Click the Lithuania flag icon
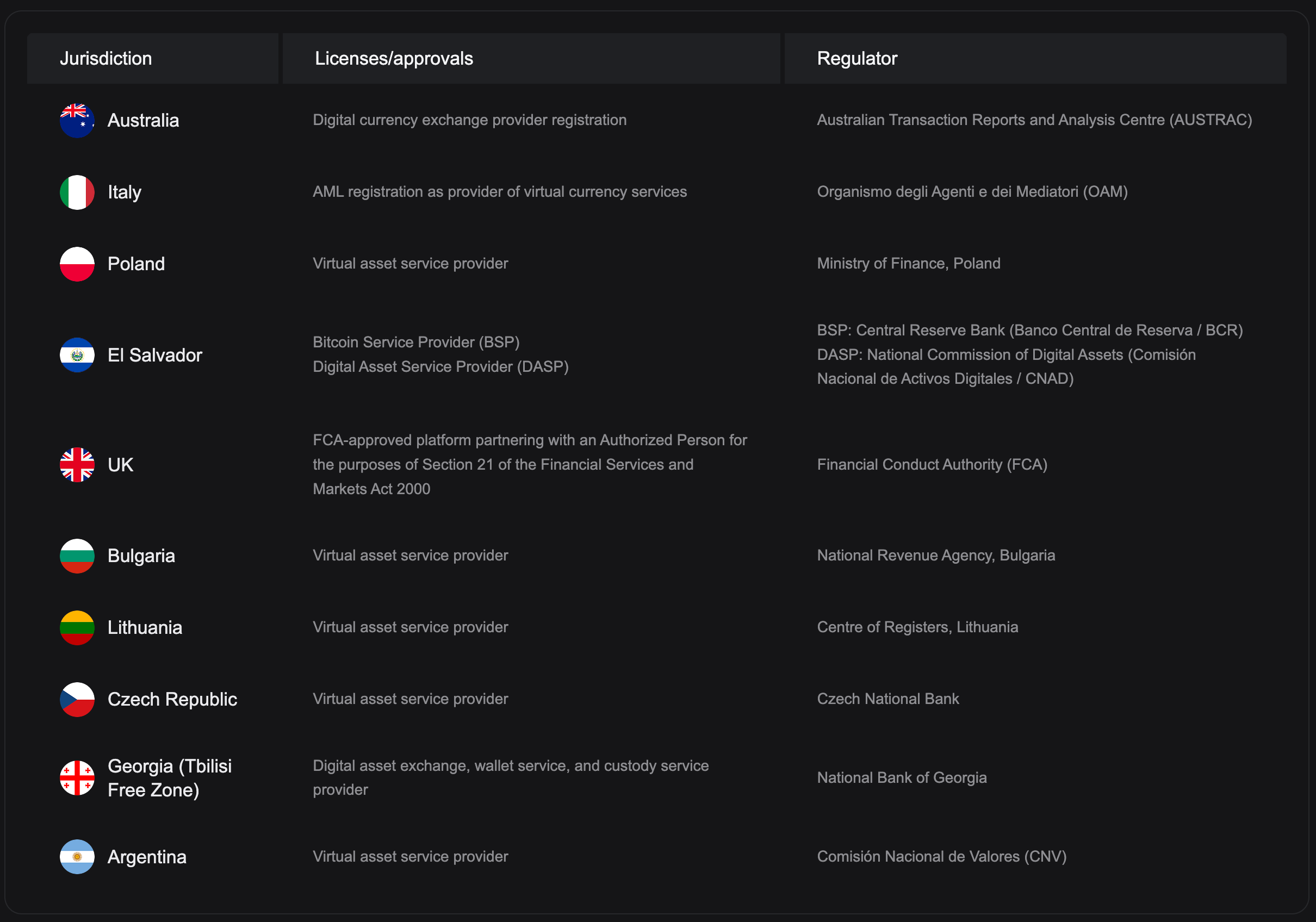 point(77,627)
